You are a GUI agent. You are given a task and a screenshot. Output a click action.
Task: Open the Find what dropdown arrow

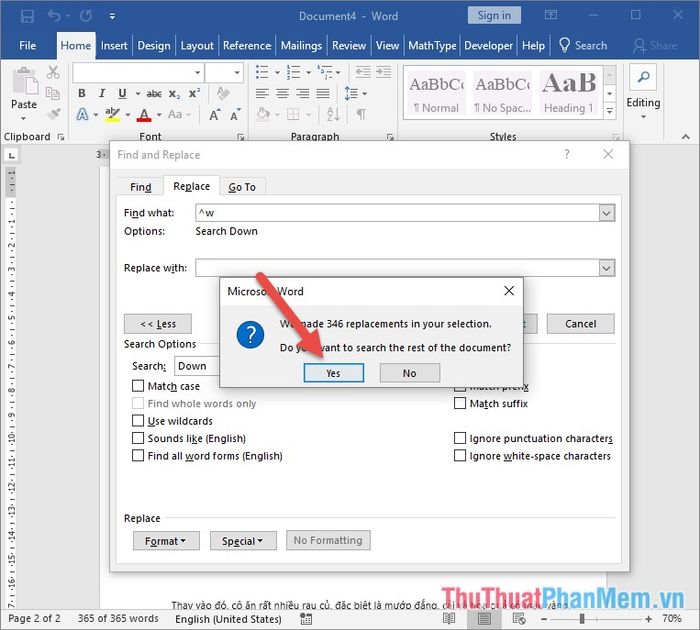pyautogui.click(x=606, y=213)
